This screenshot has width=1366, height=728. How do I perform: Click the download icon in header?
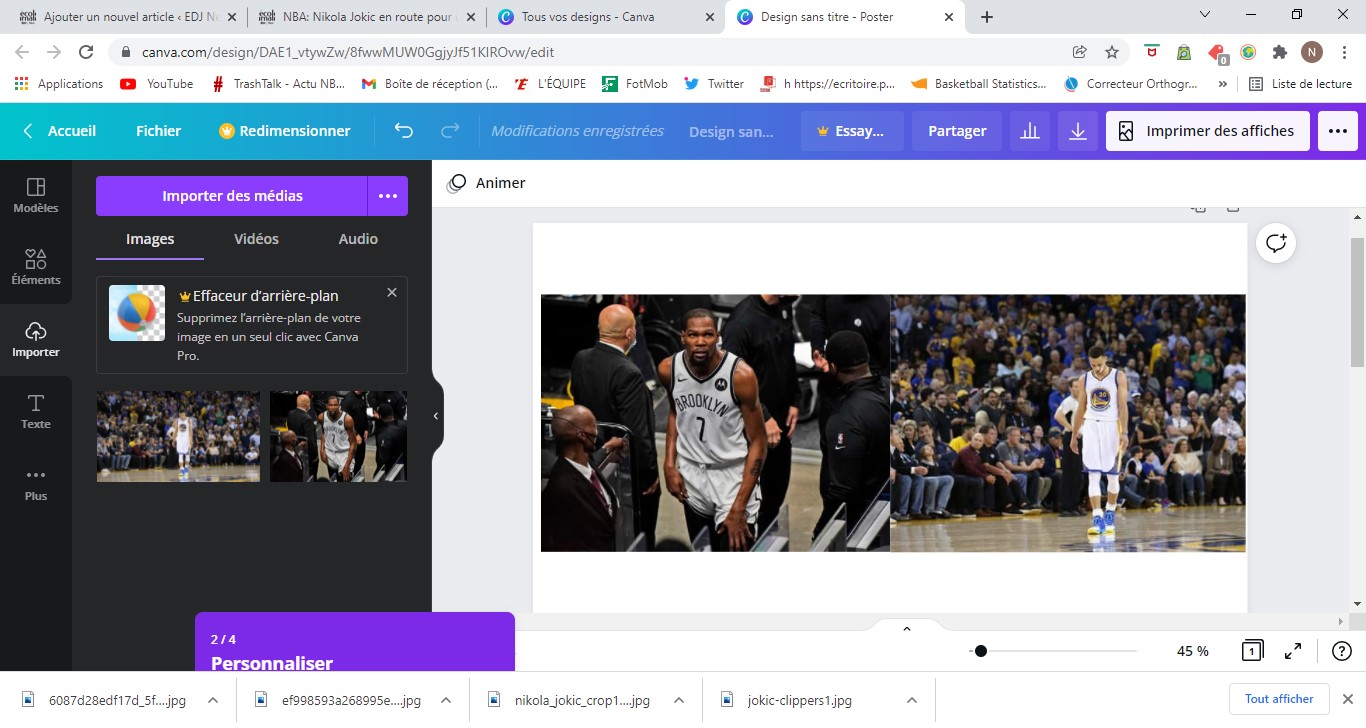point(1078,131)
